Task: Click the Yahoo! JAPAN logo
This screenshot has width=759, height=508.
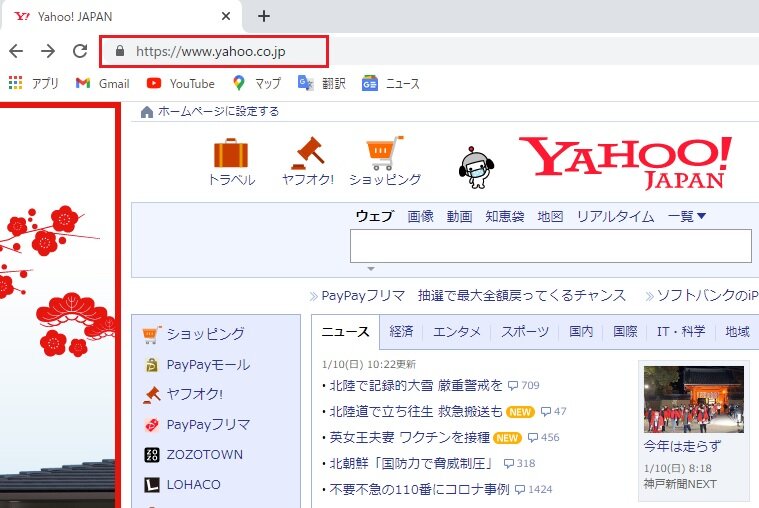Action: click(625, 163)
